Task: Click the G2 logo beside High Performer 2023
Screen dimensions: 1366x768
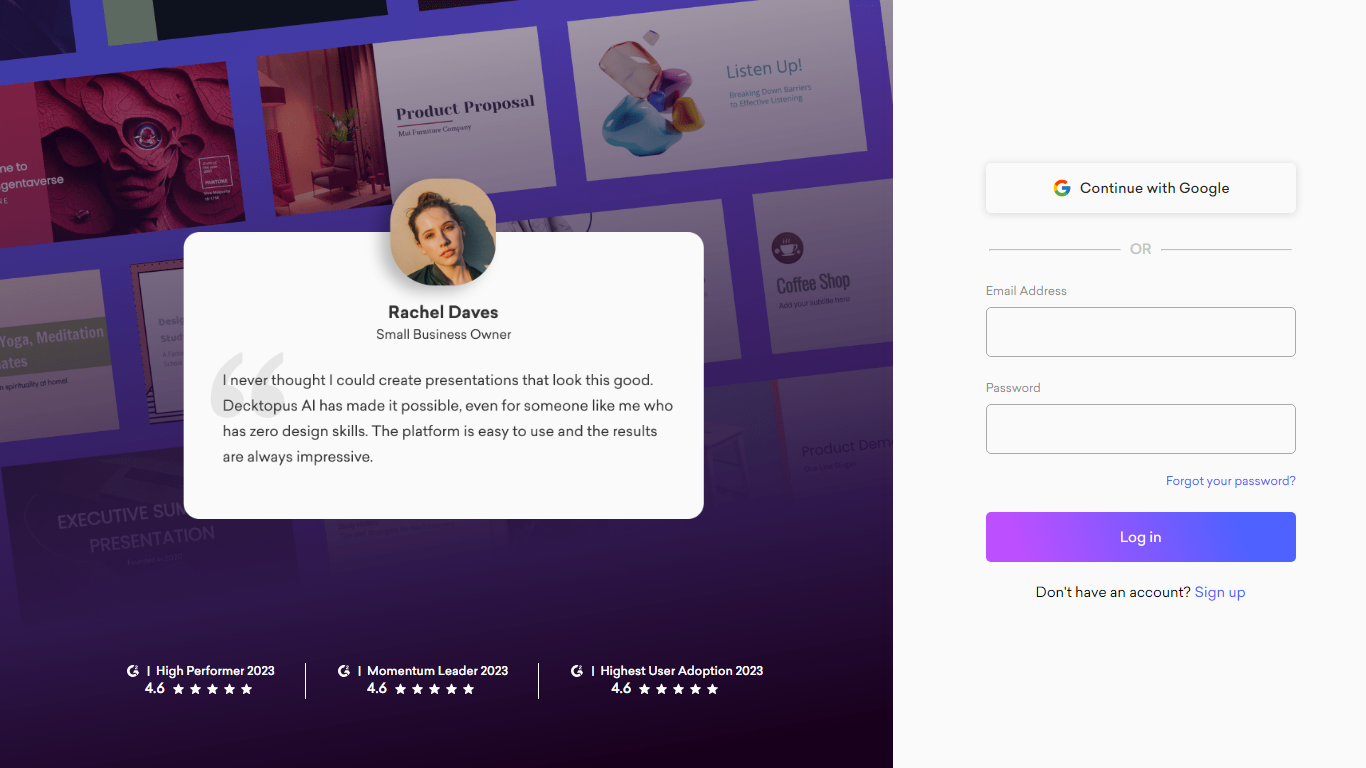Action: click(133, 671)
